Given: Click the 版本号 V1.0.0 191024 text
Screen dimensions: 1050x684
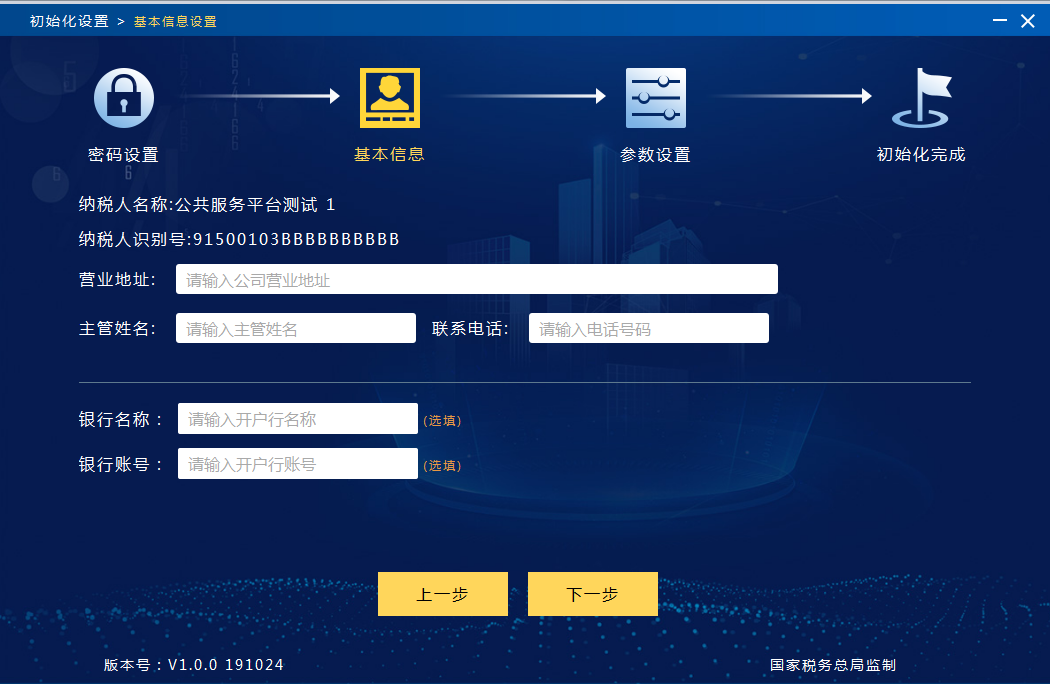Looking at the screenshot, I should click(194, 665).
